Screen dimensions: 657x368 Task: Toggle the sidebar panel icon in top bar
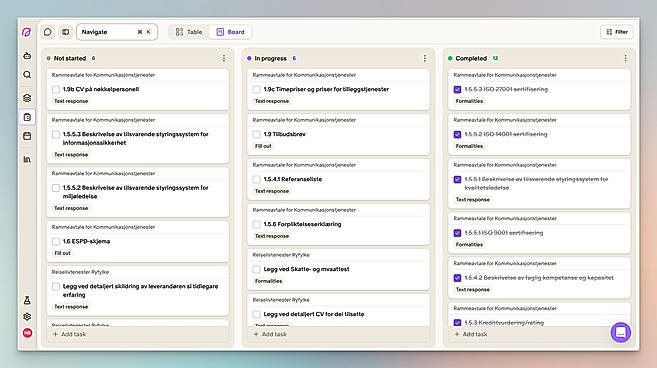(66, 32)
